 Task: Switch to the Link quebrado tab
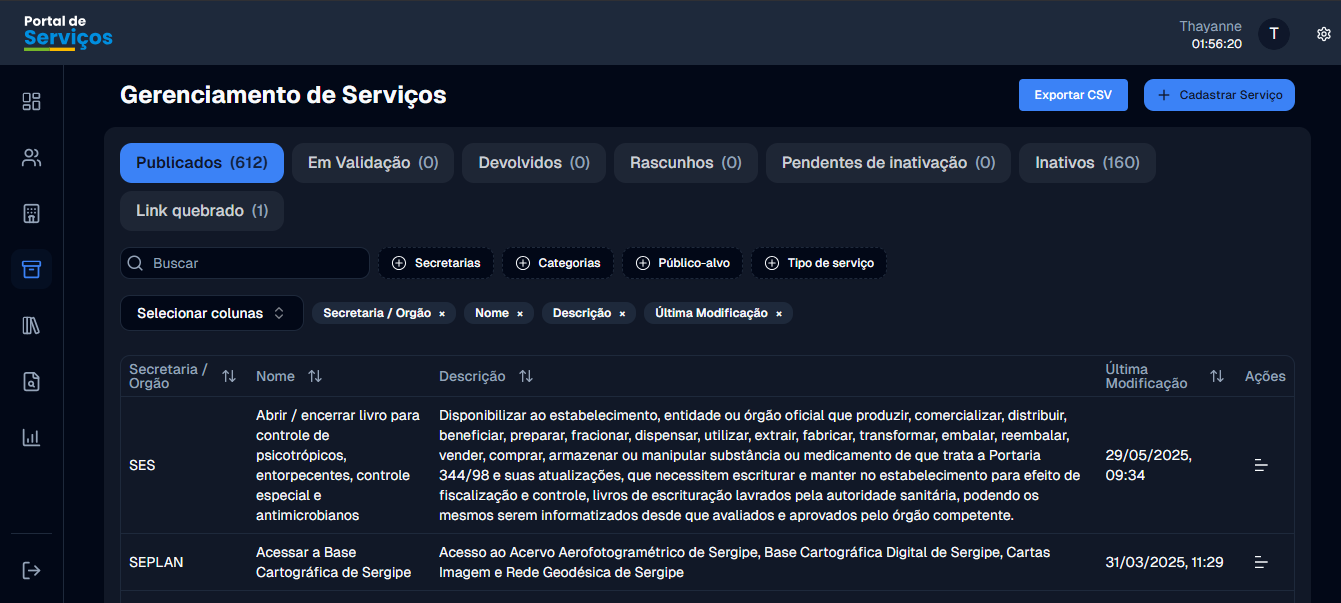pos(201,211)
